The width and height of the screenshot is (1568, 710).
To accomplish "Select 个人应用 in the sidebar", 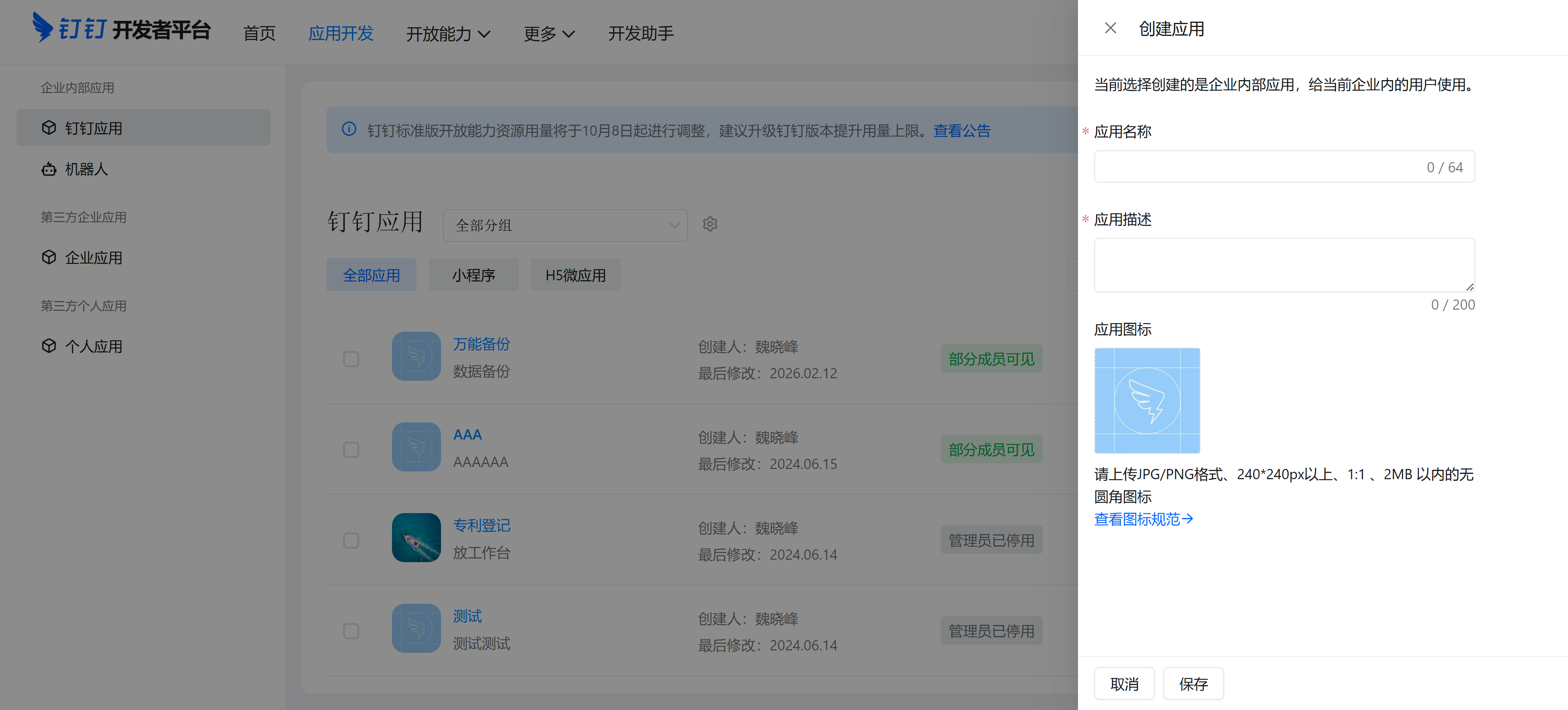I will point(144,346).
